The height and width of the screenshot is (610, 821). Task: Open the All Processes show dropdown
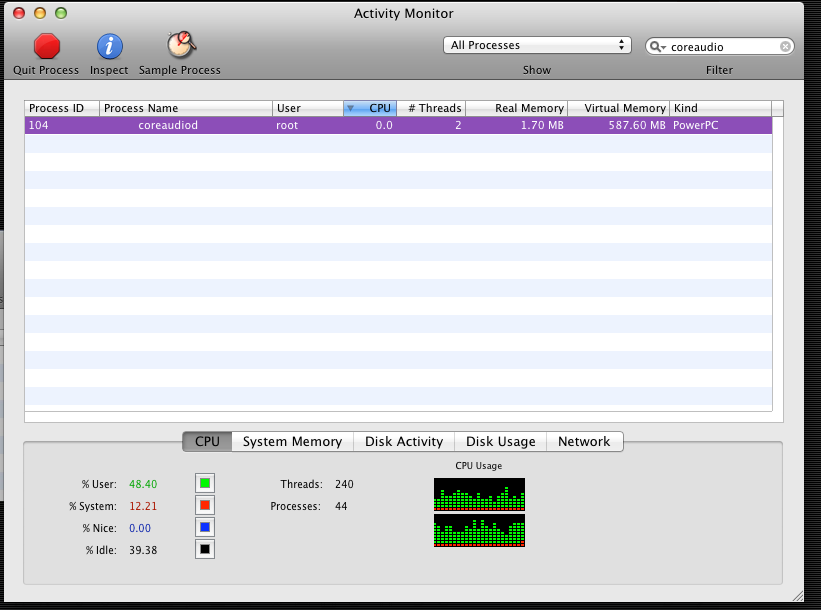point(537,45)
